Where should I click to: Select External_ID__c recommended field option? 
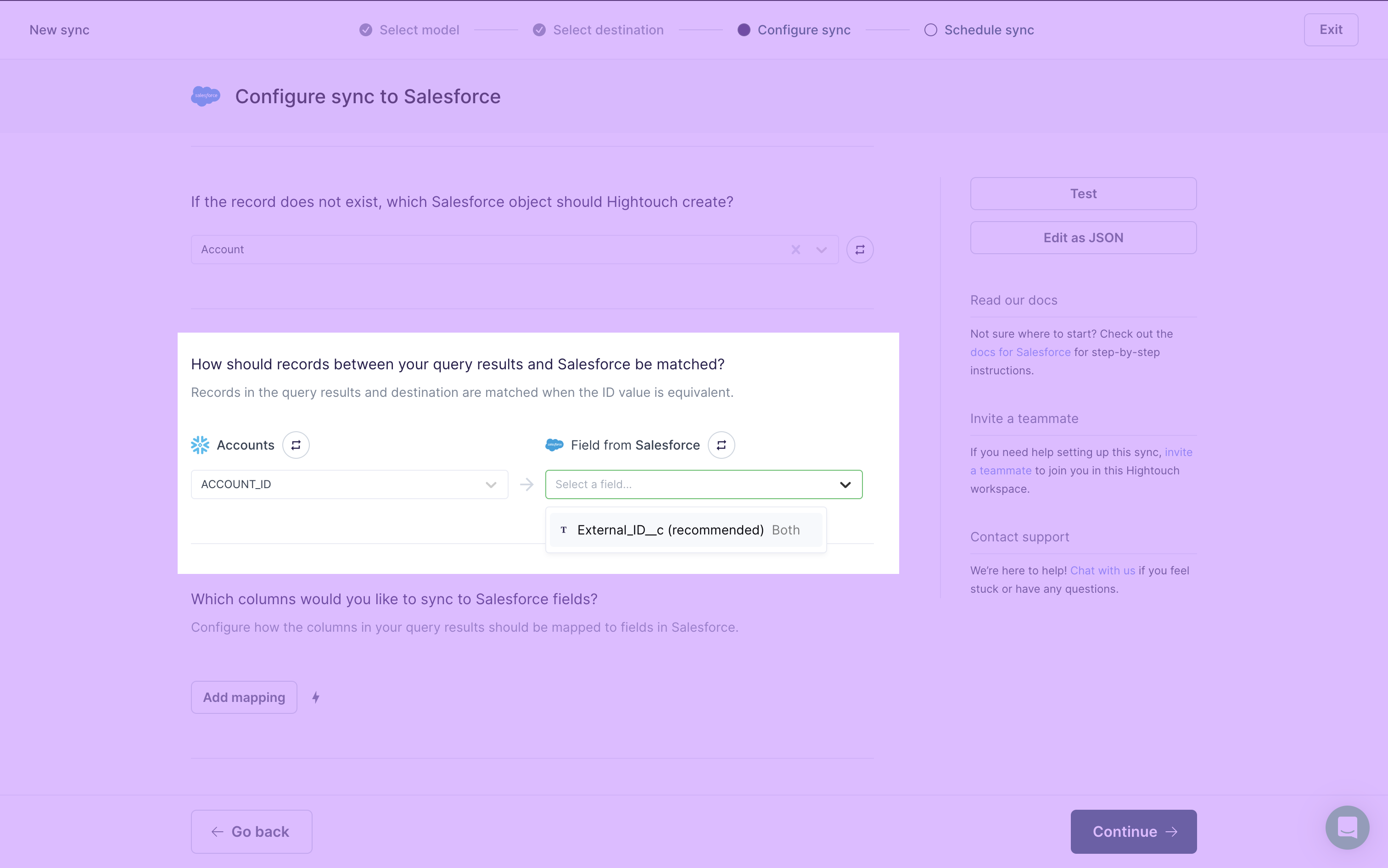[x=685, y=530]
